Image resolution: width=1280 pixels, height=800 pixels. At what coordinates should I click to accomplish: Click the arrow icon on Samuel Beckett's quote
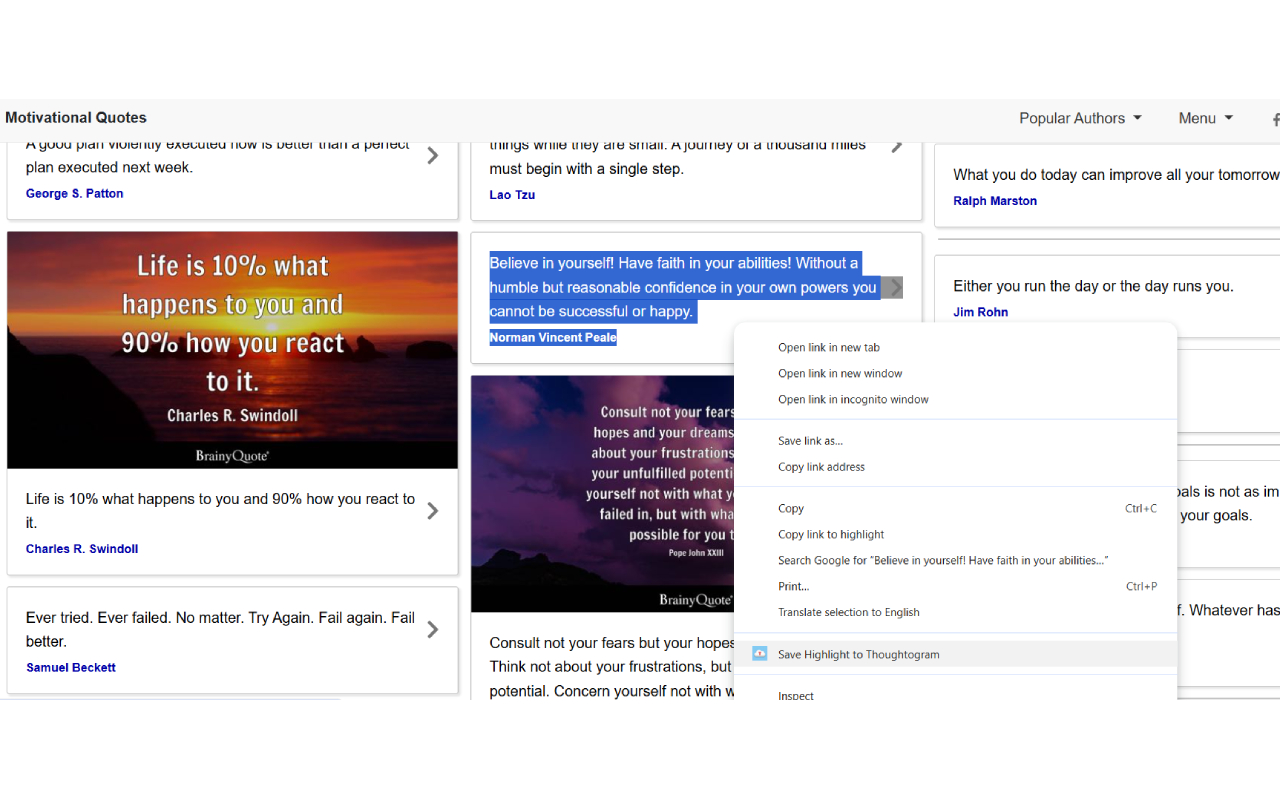point(432,630)
